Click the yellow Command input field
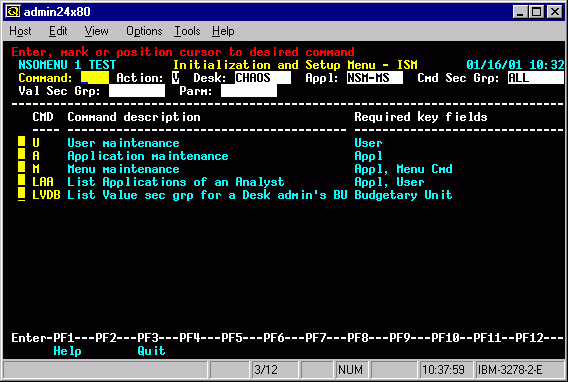568x382 pixels. point(95,78)
